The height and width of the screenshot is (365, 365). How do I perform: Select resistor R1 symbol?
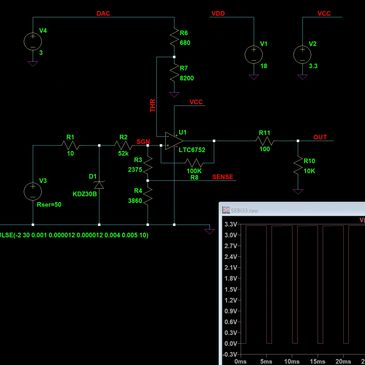click(x=70, y=145)
